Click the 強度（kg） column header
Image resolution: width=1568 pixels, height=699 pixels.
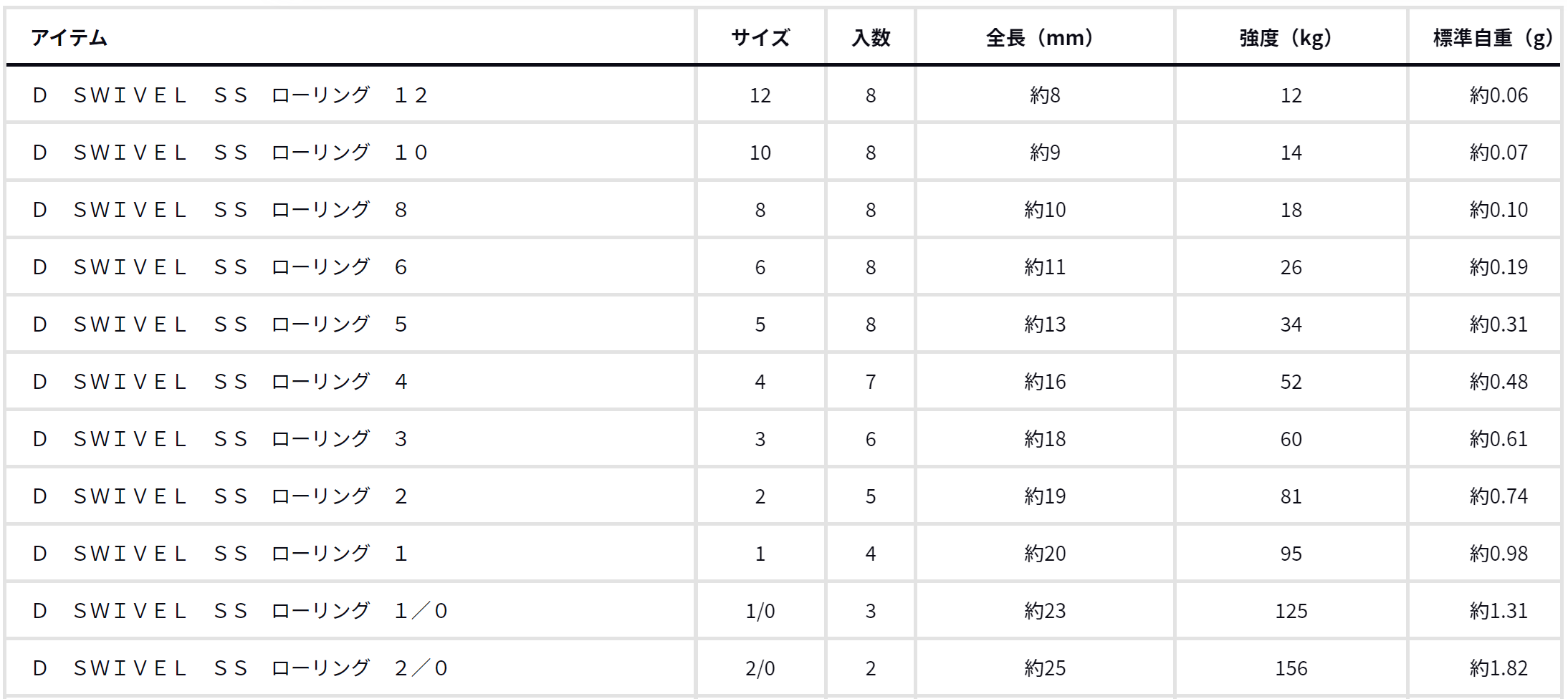pyautogui.click(x=1291, y=38)
